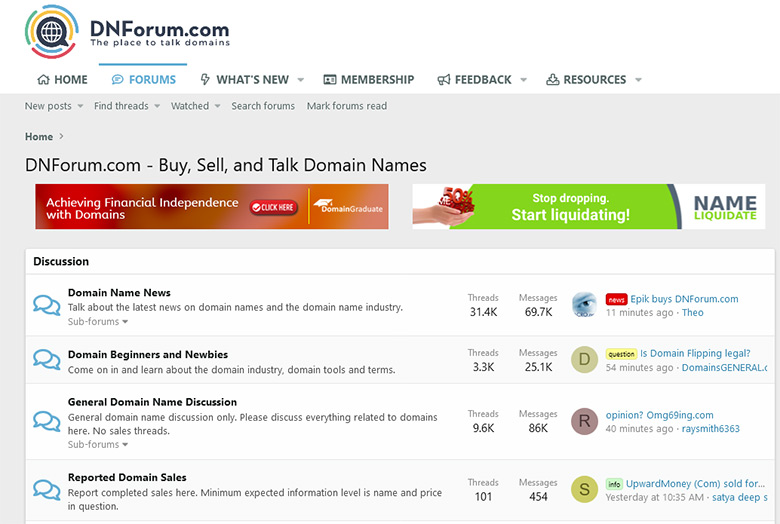Viewport: 780px width, 524px height.
Task: Click the download tray icon beside RESOURCES
Action: 552,80
